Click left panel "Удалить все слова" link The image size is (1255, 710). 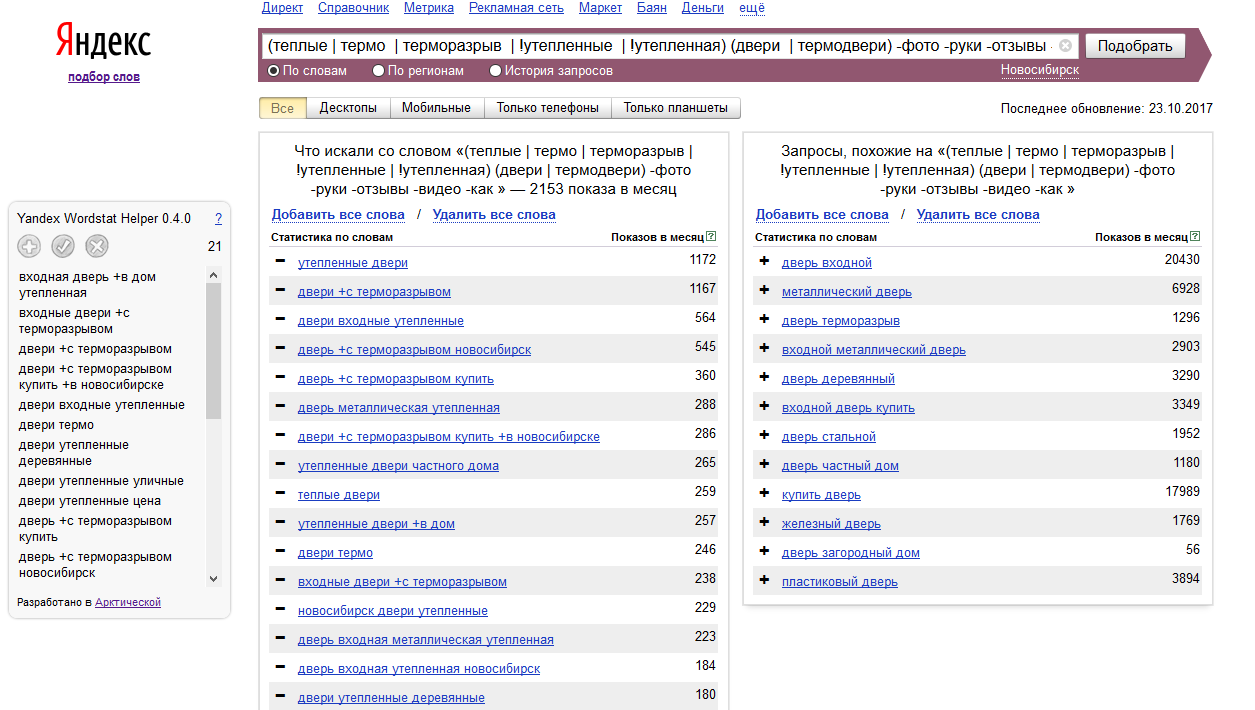(494, 214)
